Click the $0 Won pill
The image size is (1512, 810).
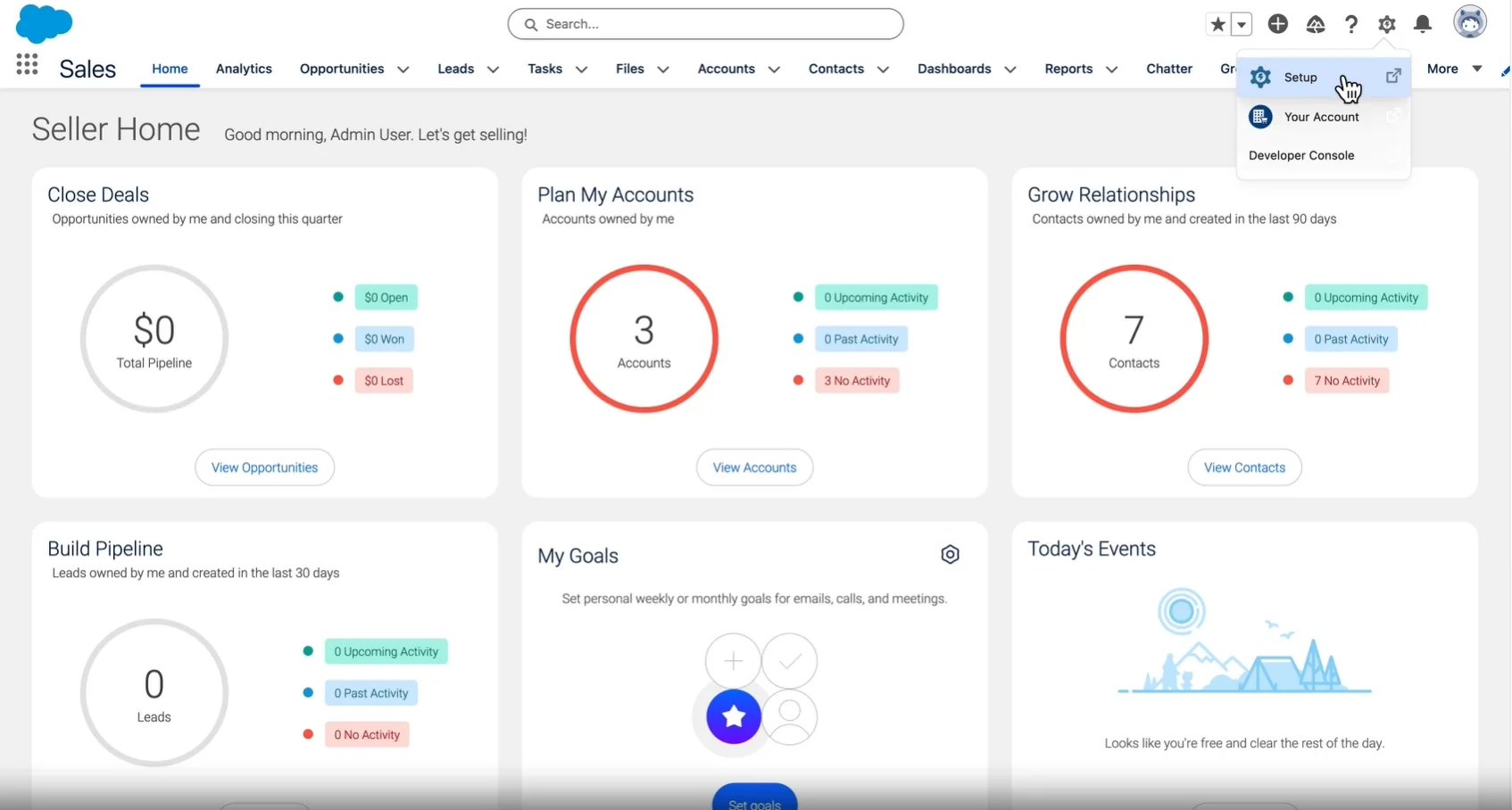pyautogui.click(x=384, y=339)
